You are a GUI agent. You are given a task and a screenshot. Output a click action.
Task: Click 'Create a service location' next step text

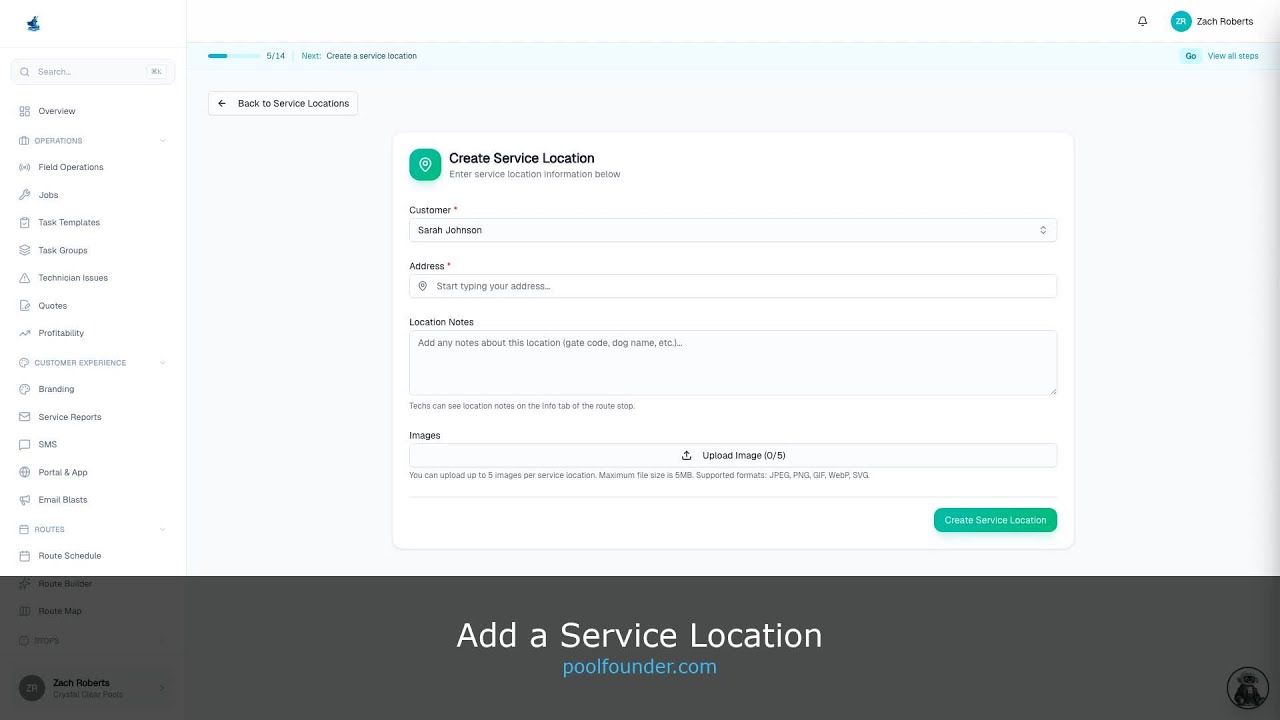[x=372, y=56]
